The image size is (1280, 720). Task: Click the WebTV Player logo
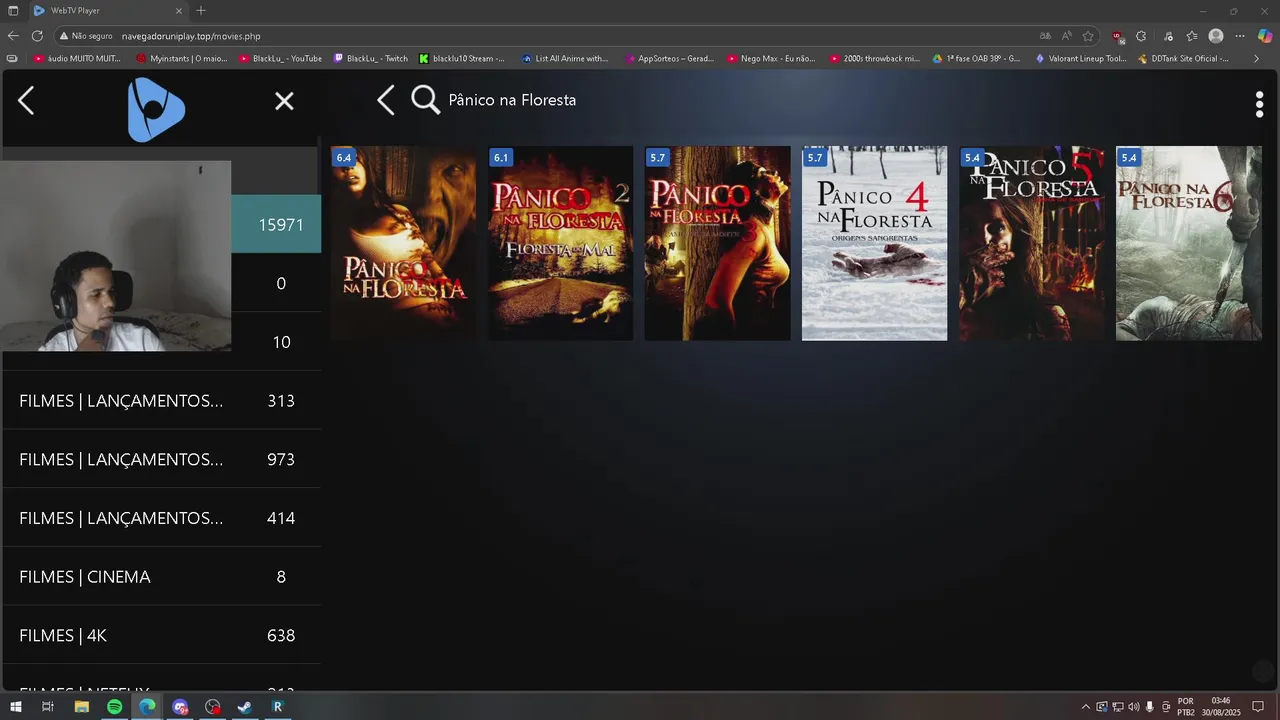tap(156, 109)
